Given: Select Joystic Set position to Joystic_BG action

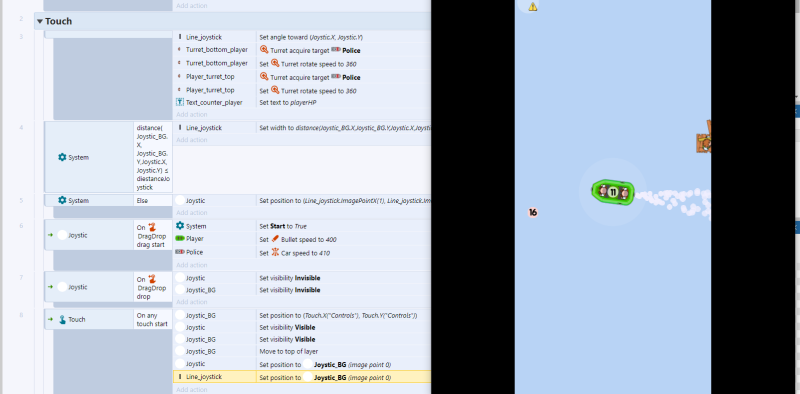Looking at the screenshot, I should coord(325,364).
